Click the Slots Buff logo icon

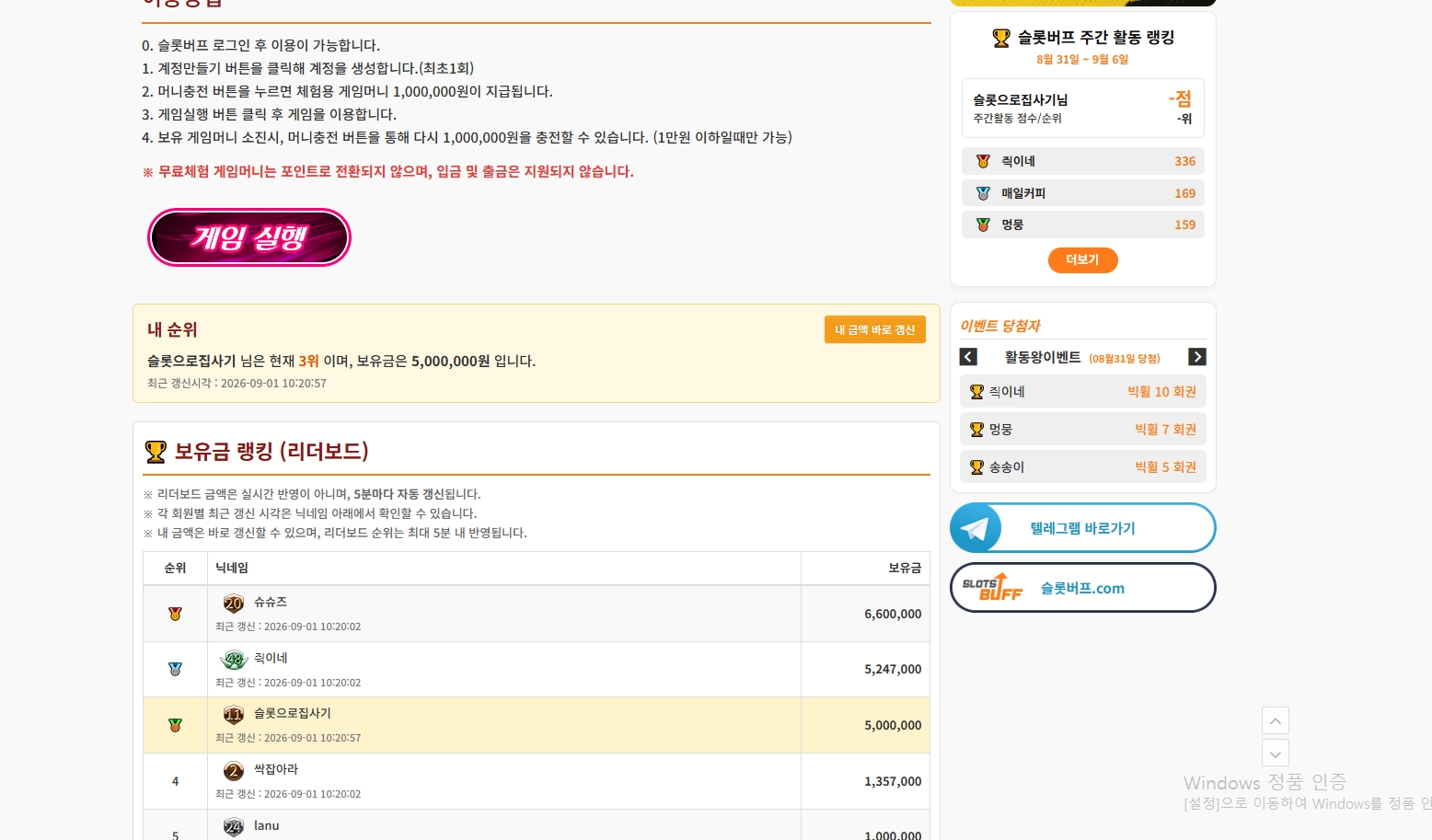[992, 587]
